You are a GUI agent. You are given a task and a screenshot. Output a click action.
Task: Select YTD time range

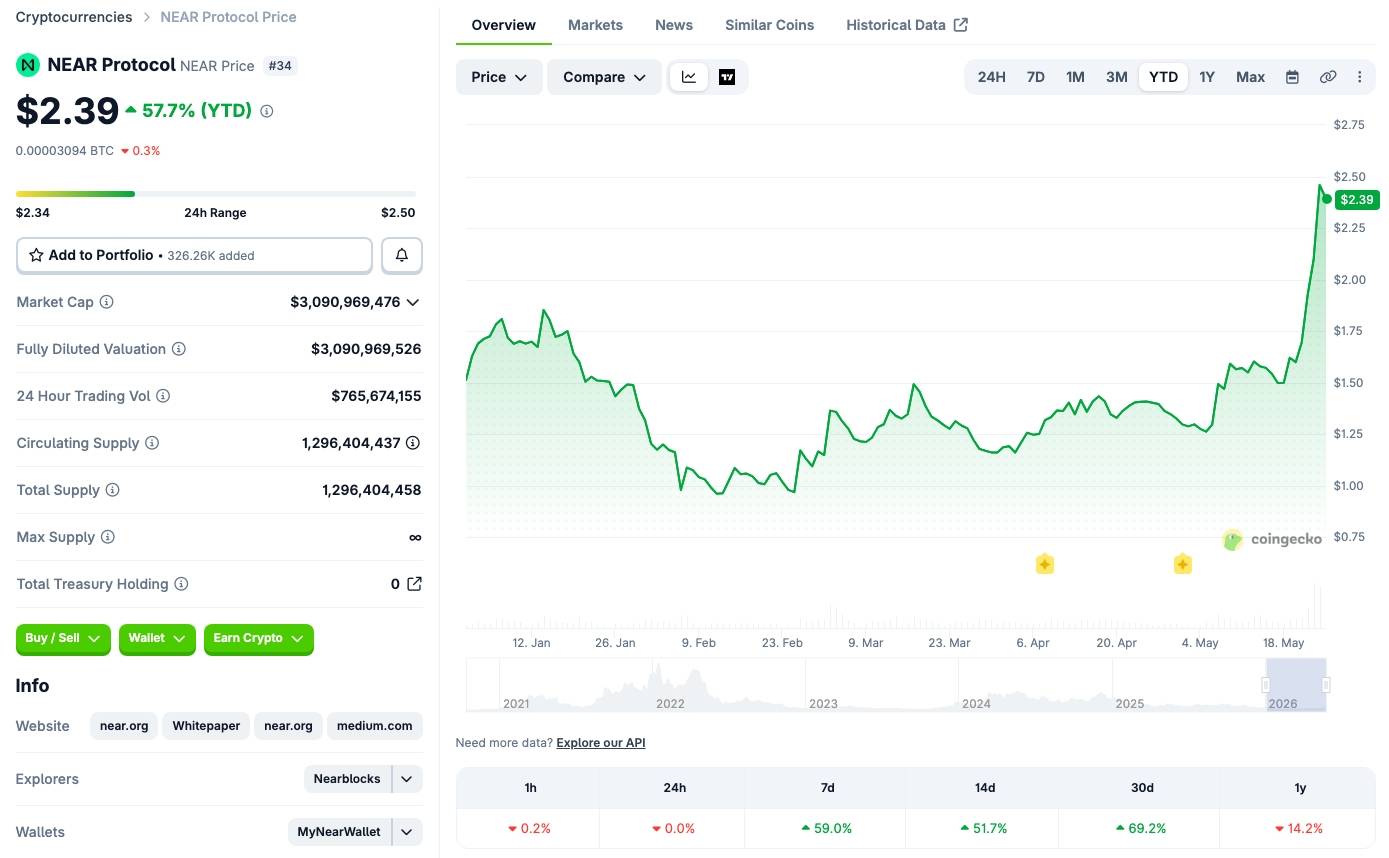1163,77
